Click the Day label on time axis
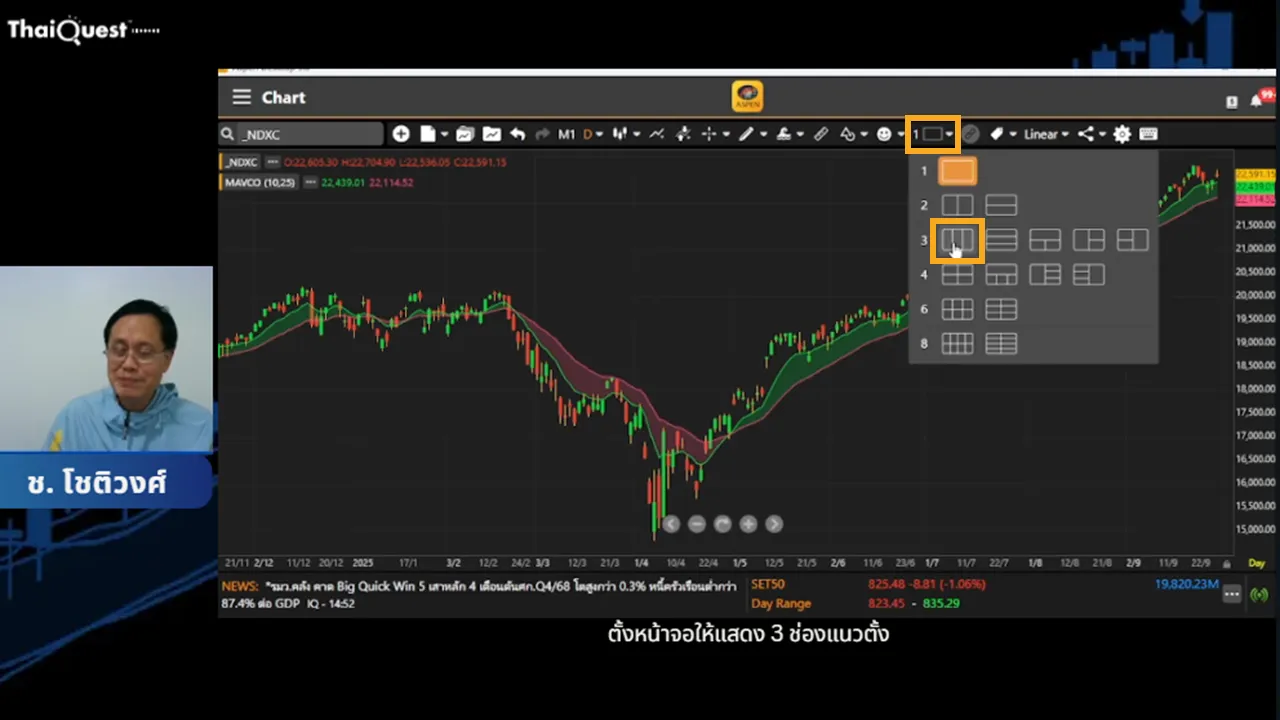1280x720 pixels. pos(1256,563)
